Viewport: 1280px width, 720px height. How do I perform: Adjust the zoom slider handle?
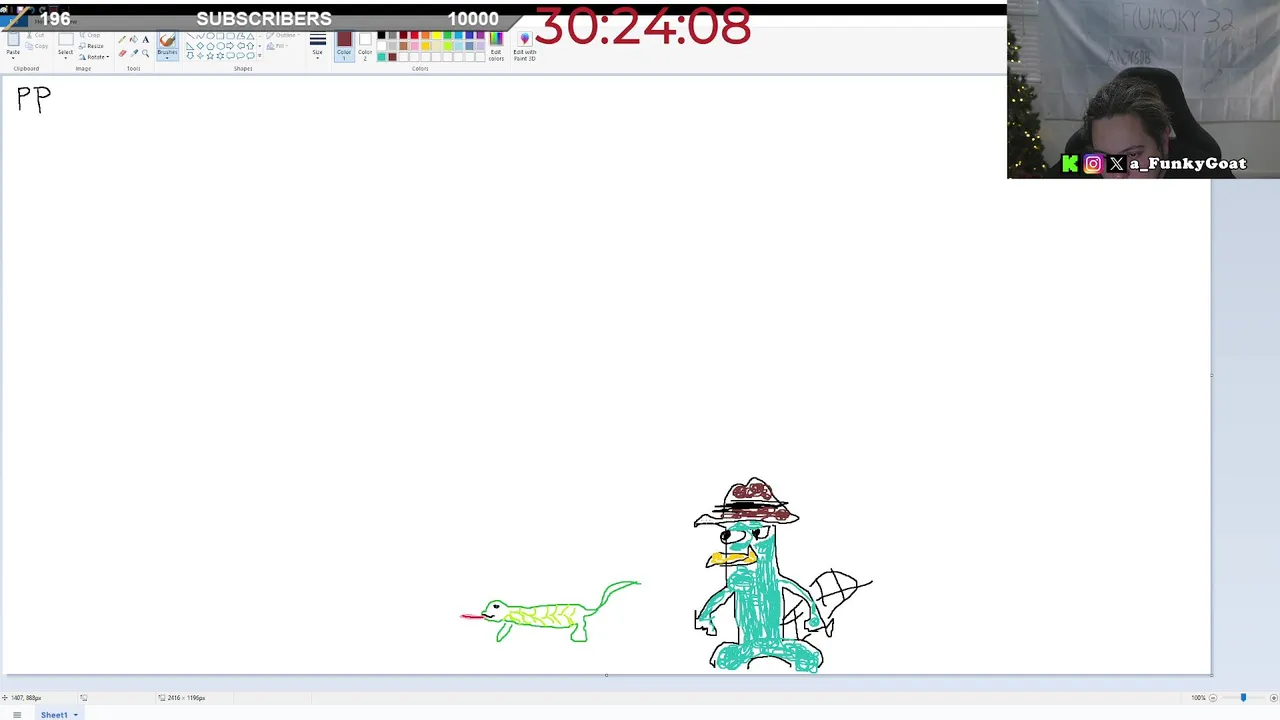click(1243, 698)
